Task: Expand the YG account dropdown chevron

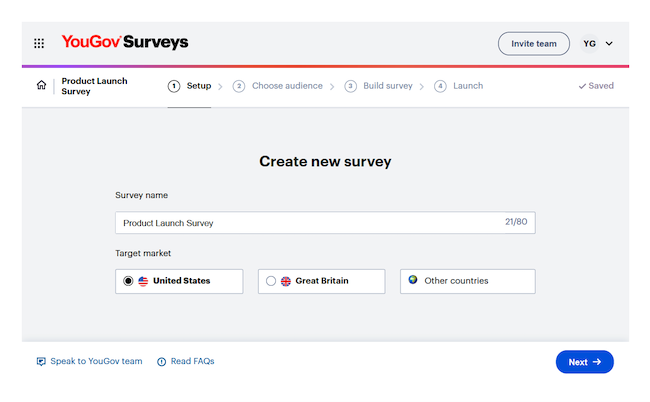Action: (x=610, y=43)
